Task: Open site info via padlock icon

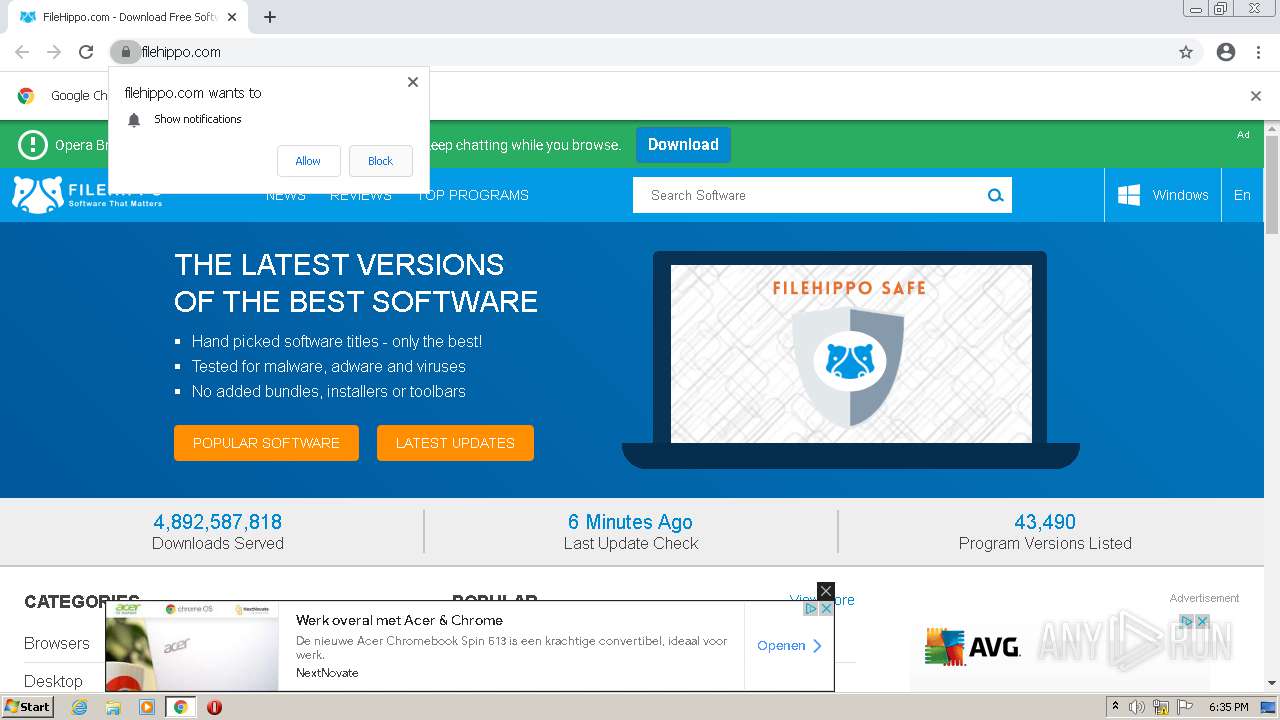Action: point(125,52)
